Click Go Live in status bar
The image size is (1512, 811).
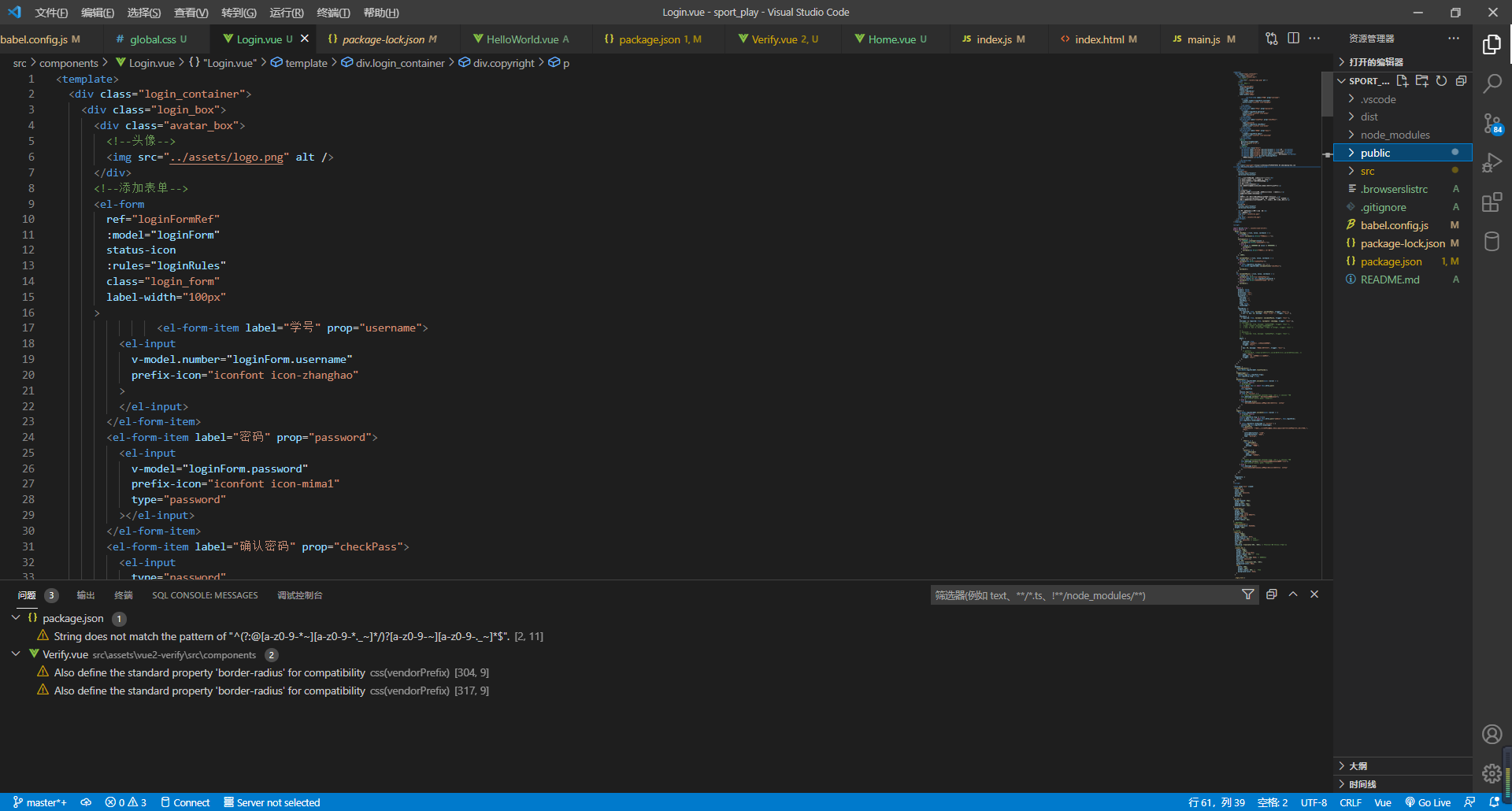coord(1428,802)
